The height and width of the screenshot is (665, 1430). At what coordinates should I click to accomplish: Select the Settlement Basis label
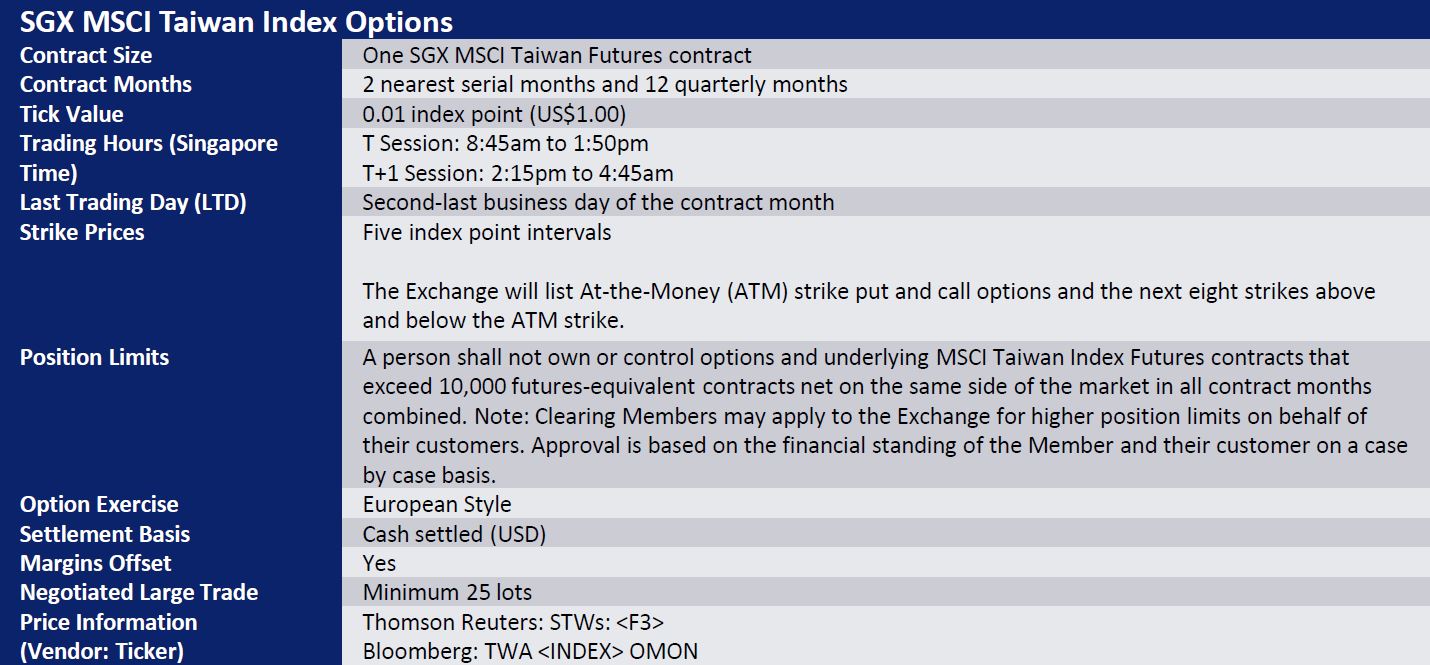[105, 534]
